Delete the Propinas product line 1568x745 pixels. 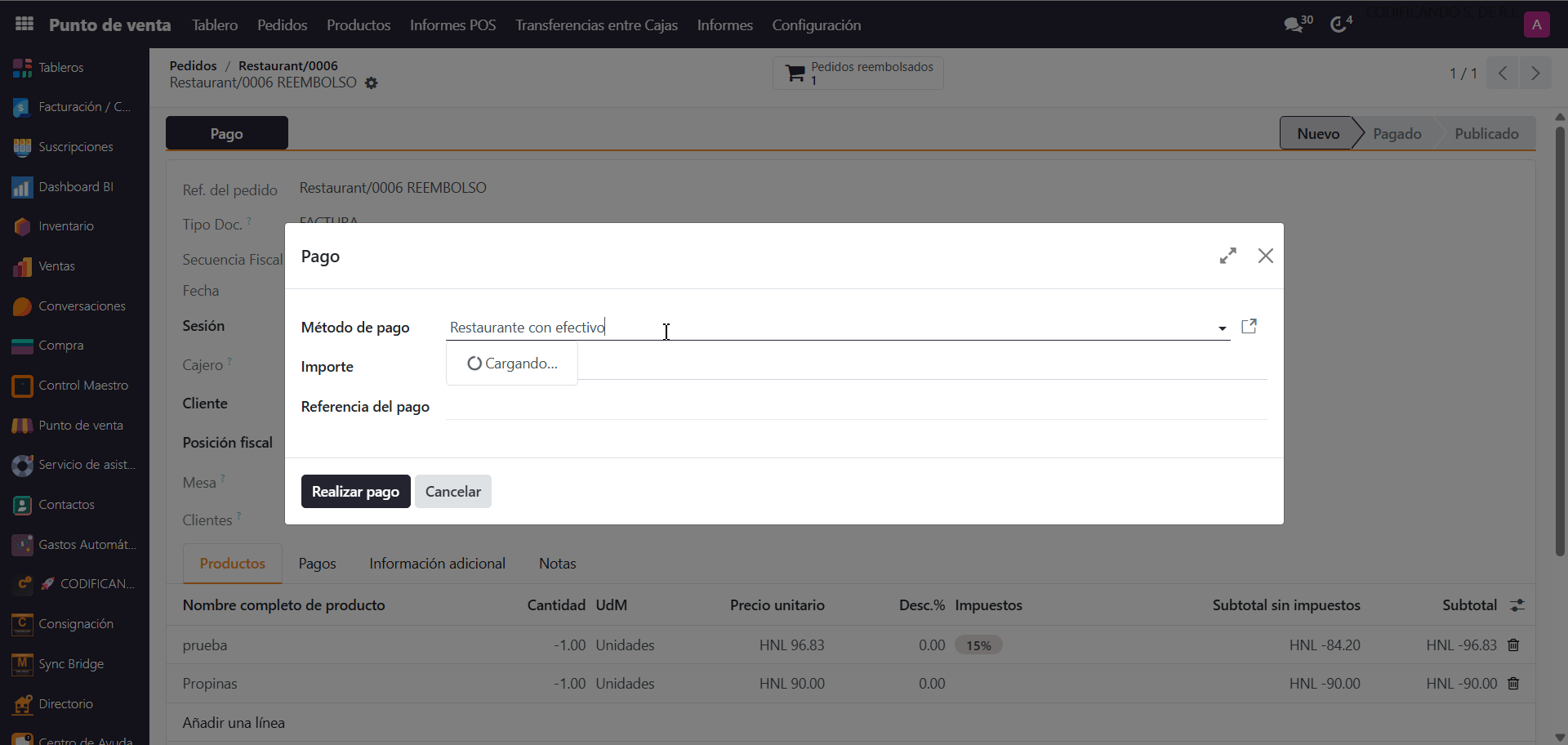coord(1513,684)
